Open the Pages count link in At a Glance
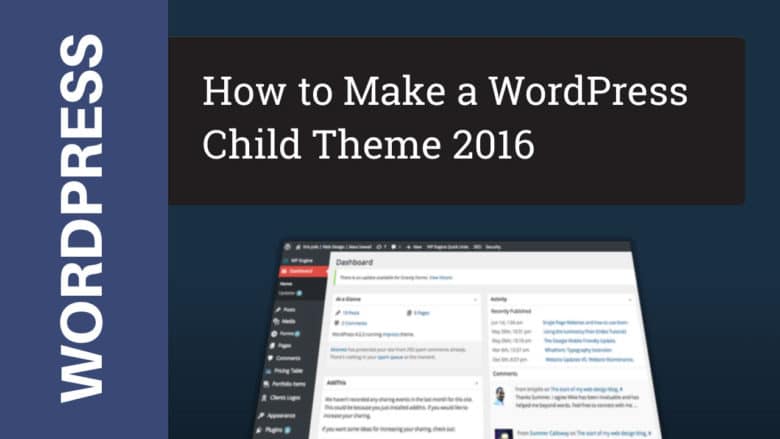The height and width of the screenshot is (439, 780). click(422, 313)
